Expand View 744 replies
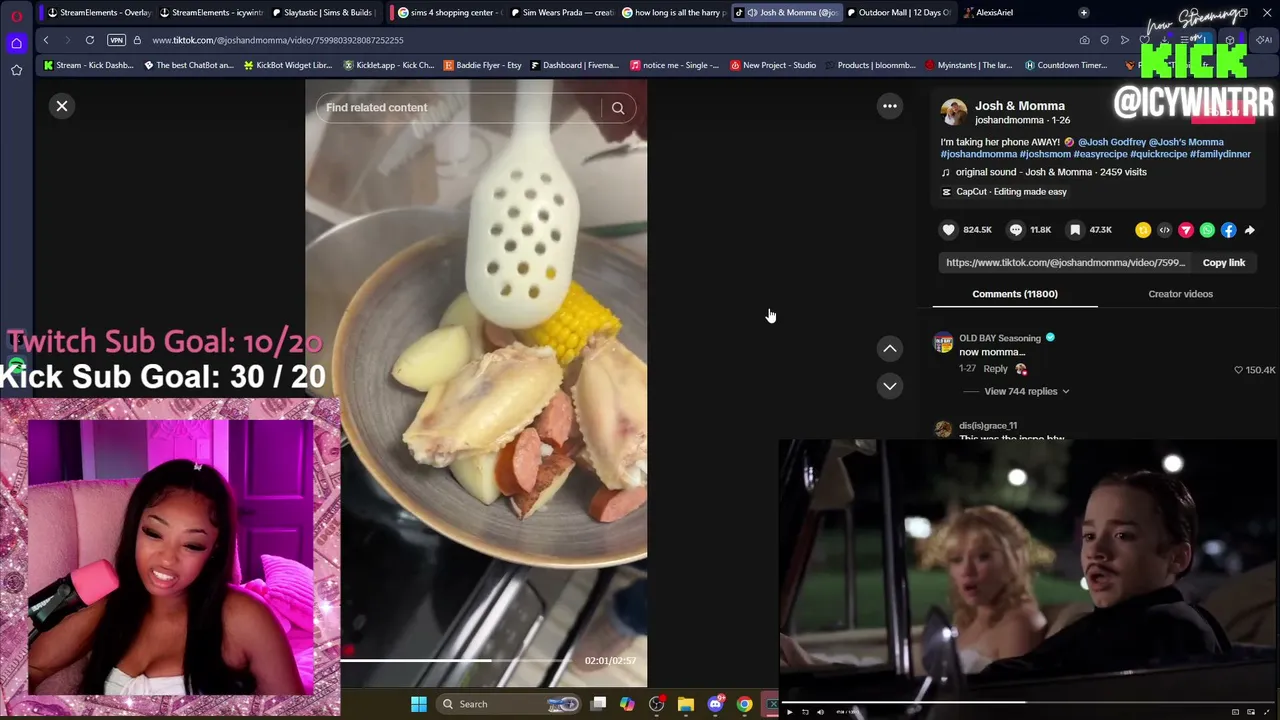The height and width of the screenshot is (720, 1280). 1026,392
